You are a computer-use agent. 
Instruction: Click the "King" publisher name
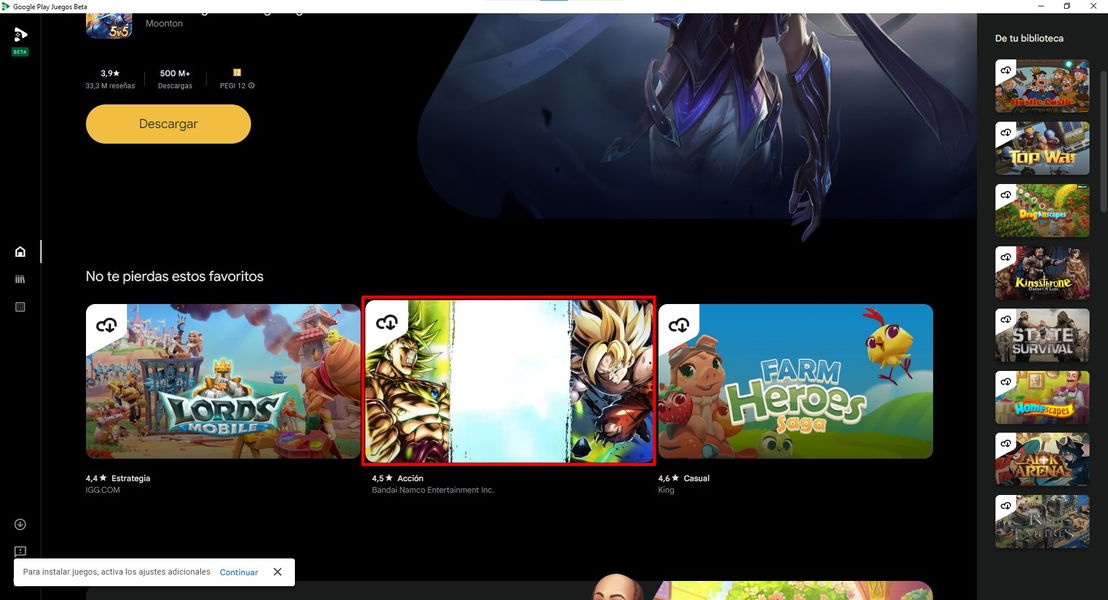coord(666,490)
